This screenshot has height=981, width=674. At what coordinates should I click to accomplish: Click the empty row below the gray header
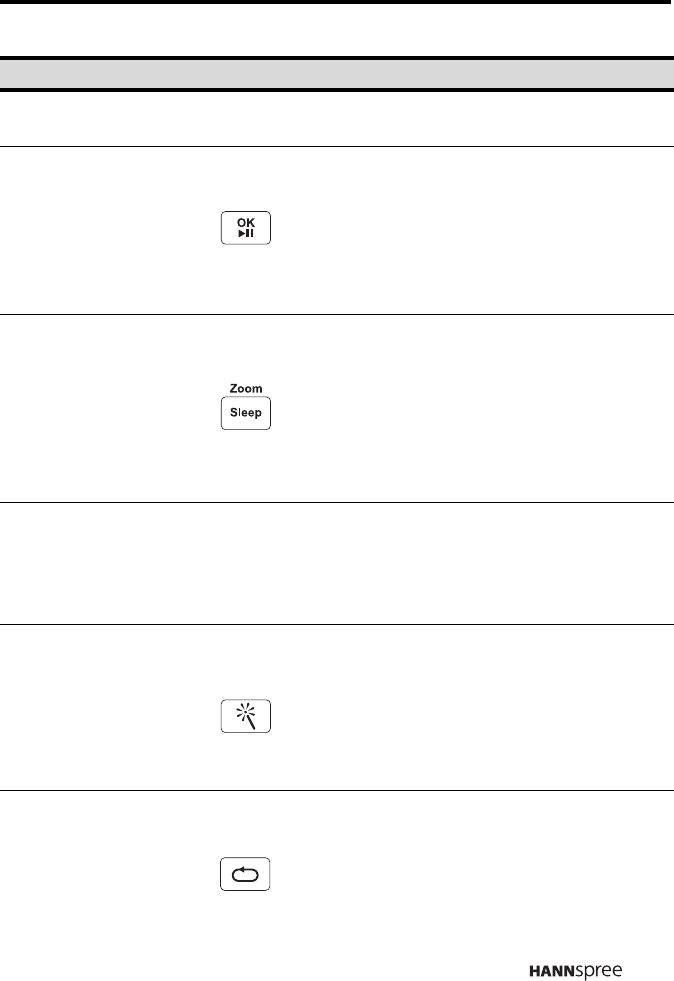[x=337, y=119]
